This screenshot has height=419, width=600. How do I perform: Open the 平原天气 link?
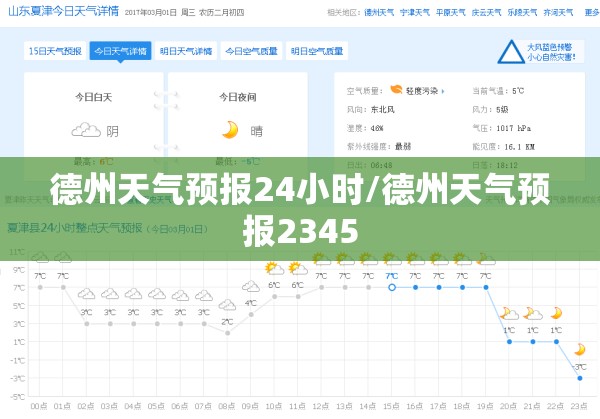point(451,13)
